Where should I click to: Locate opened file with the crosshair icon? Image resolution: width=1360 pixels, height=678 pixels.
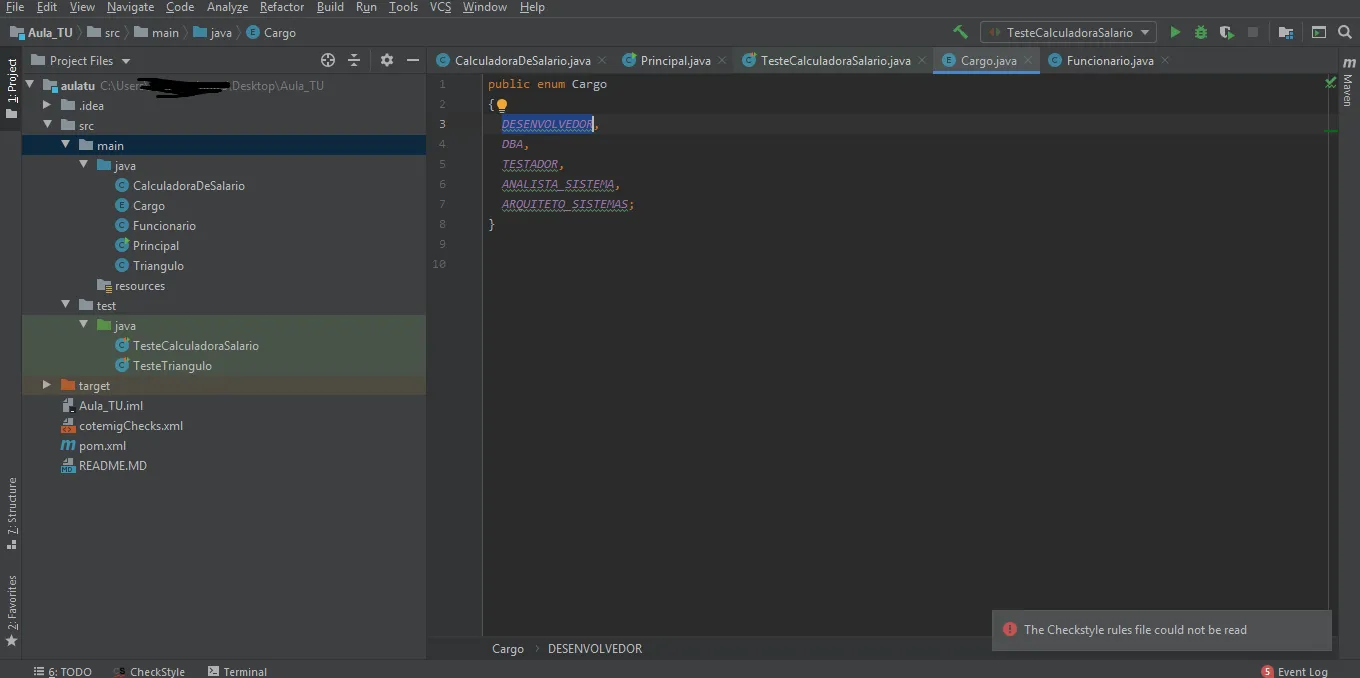[328, 61]
